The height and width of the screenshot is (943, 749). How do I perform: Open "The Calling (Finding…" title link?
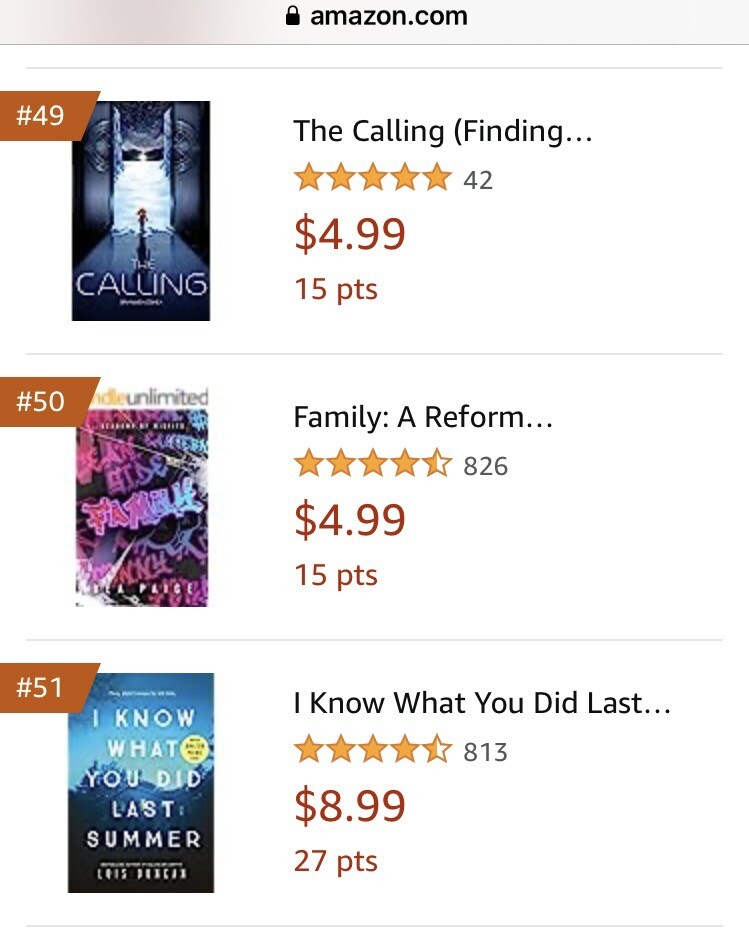[x=442, y=131]
